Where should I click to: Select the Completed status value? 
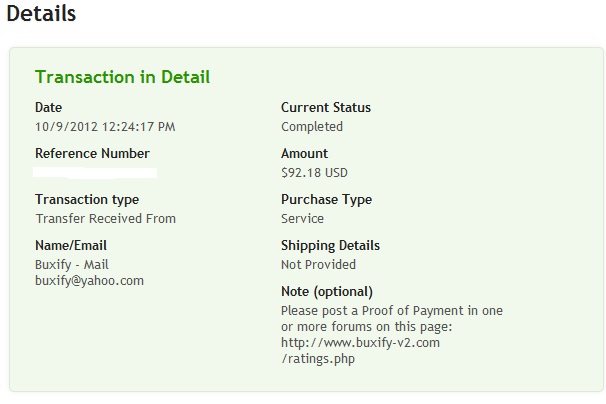tap(312, 126)
